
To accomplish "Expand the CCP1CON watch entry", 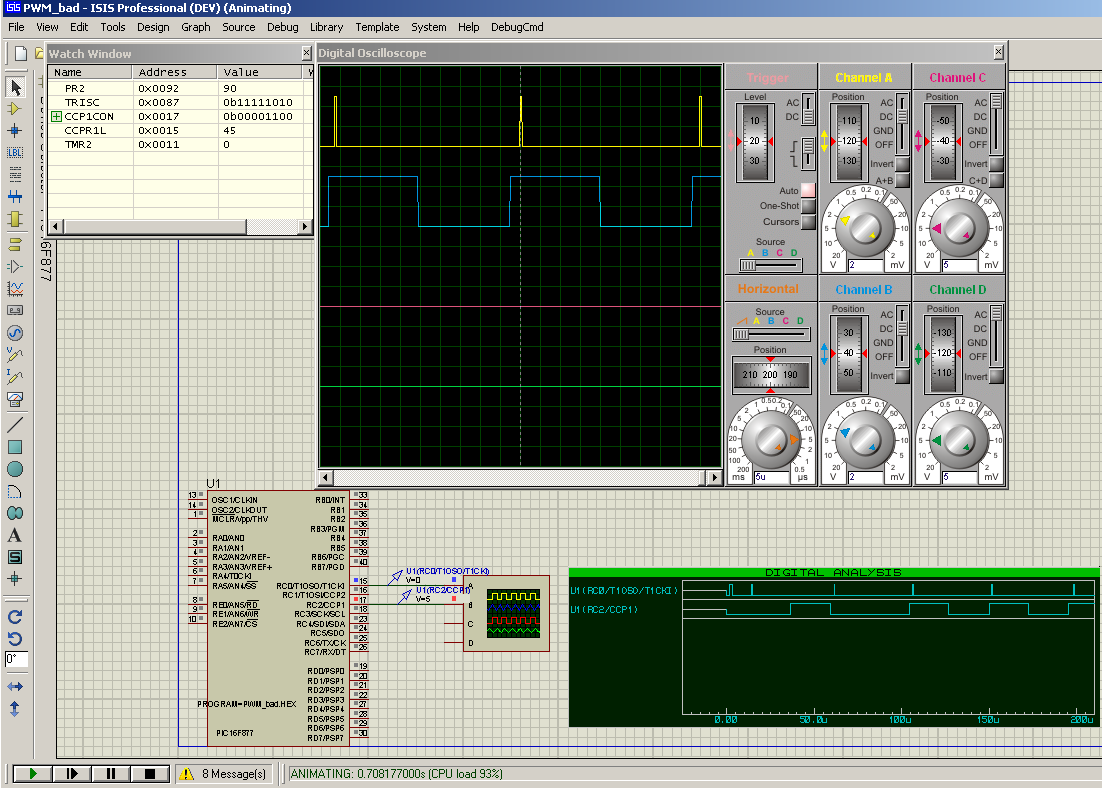I will click(57, 117).
